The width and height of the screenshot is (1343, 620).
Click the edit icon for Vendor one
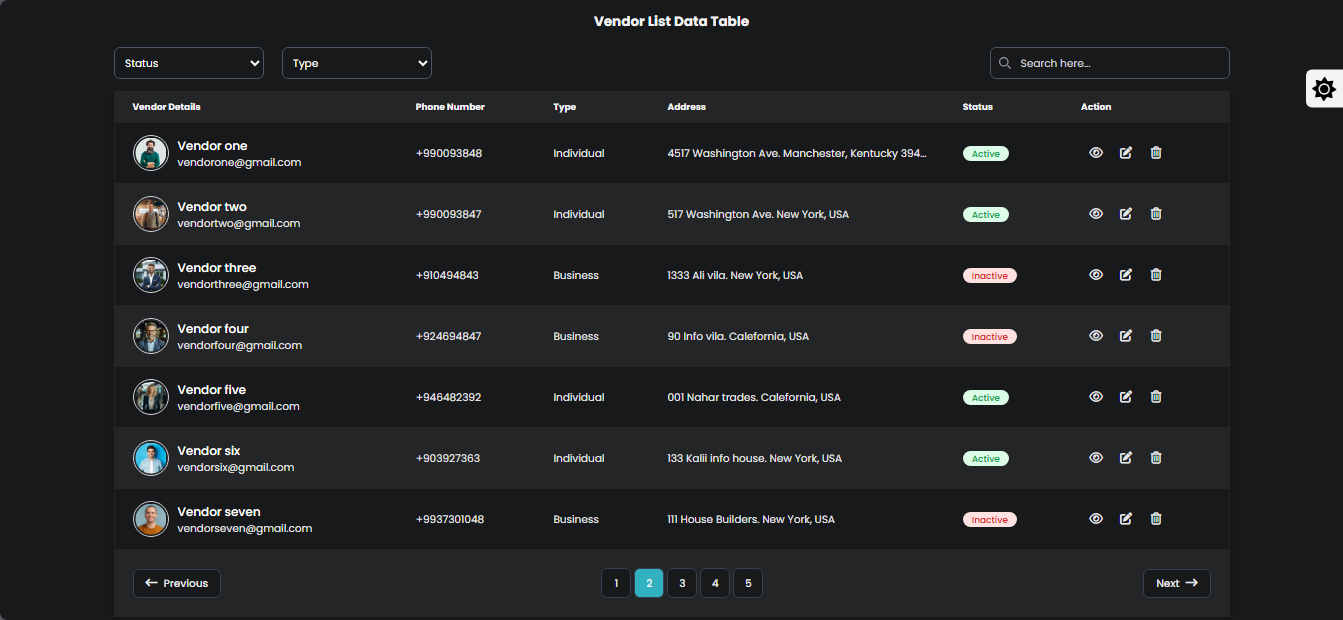tap(1126, 153)
